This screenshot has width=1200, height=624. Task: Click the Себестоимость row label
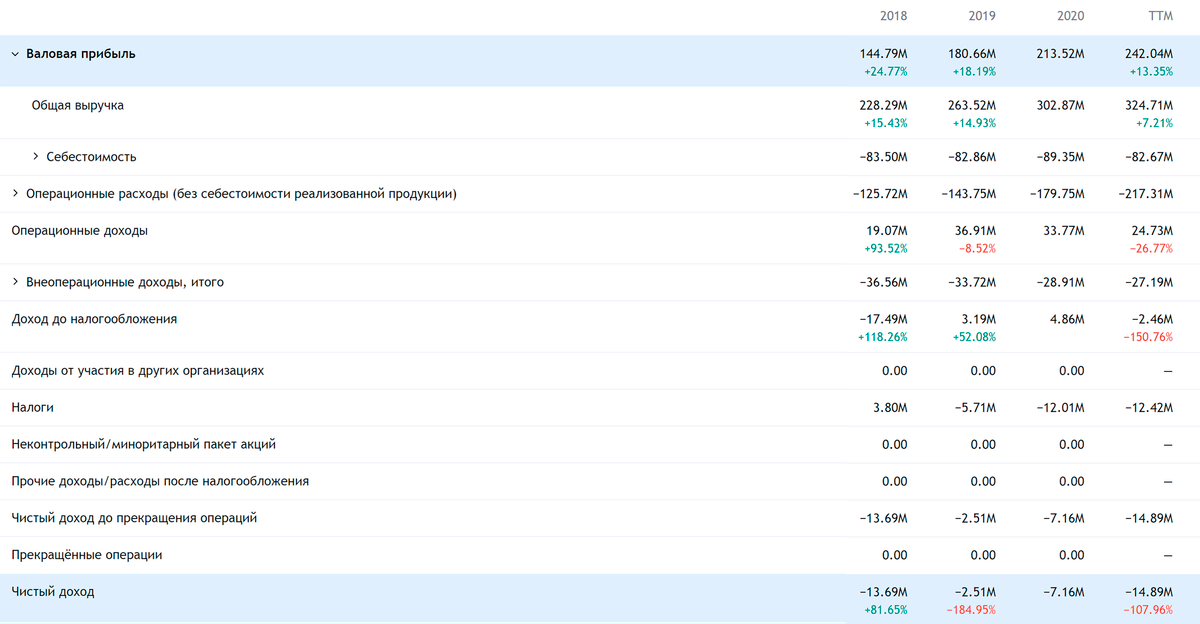[x=91, y=157]
